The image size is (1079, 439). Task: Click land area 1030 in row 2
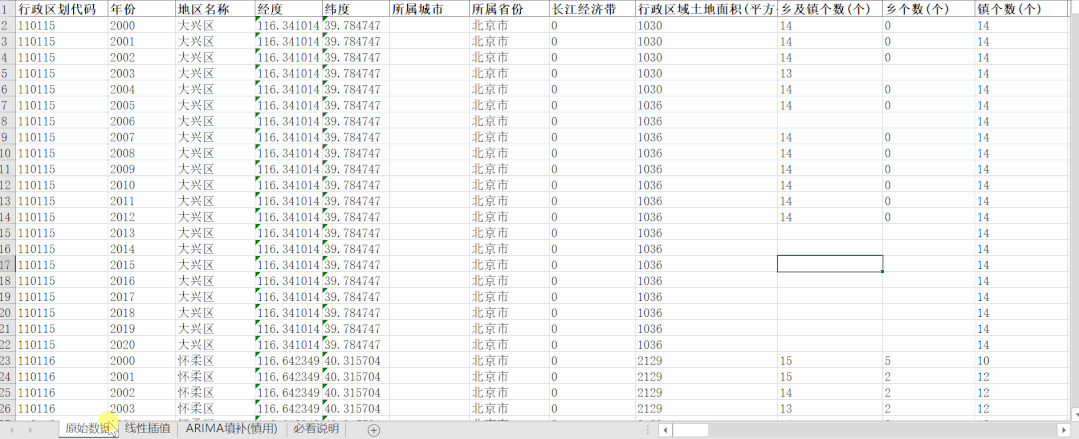(x=707, y=25)
